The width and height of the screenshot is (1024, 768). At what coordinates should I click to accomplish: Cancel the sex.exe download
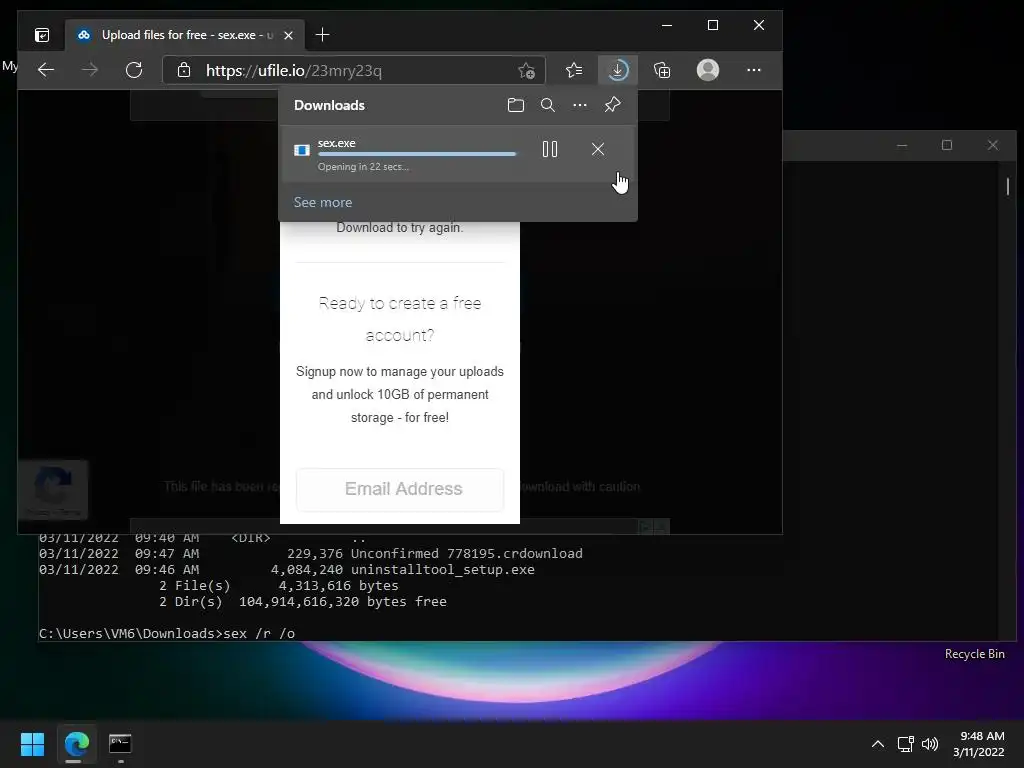pyautogui.click(x=598, y=150)
